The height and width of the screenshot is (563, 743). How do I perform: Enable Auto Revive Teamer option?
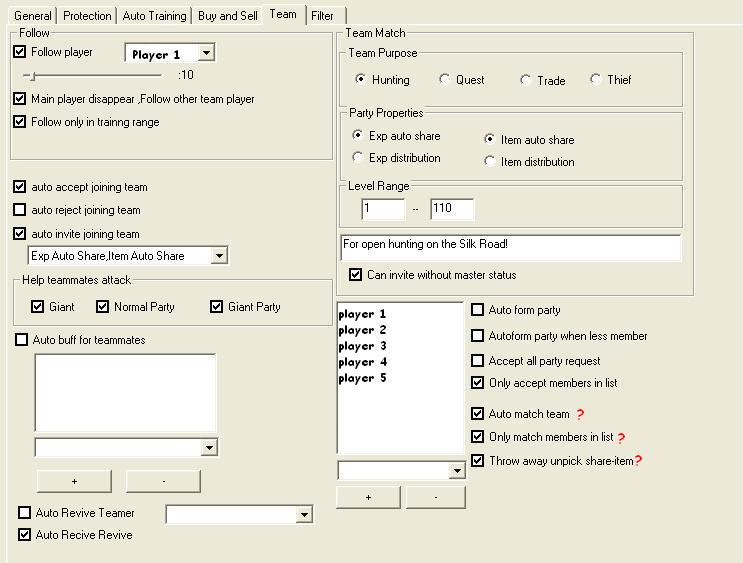pyautogui.click(x=25, y=513)
